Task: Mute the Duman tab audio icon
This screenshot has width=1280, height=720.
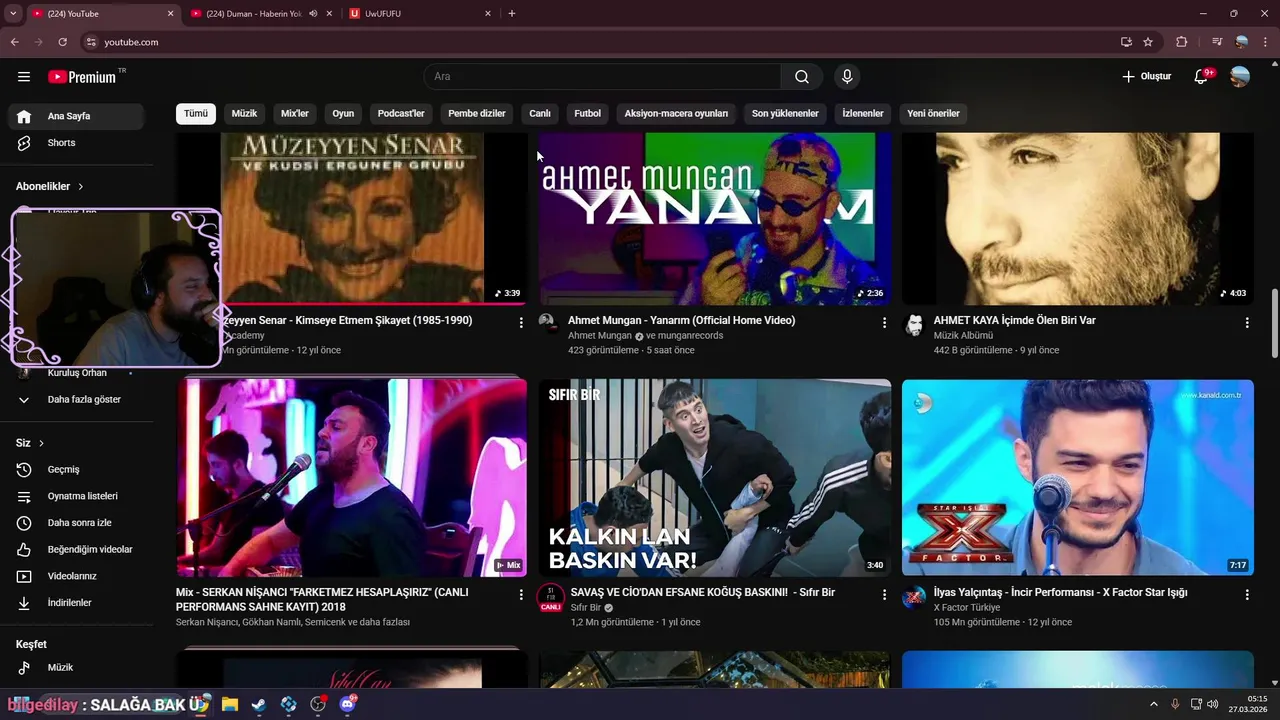Action: click(313, 14)
